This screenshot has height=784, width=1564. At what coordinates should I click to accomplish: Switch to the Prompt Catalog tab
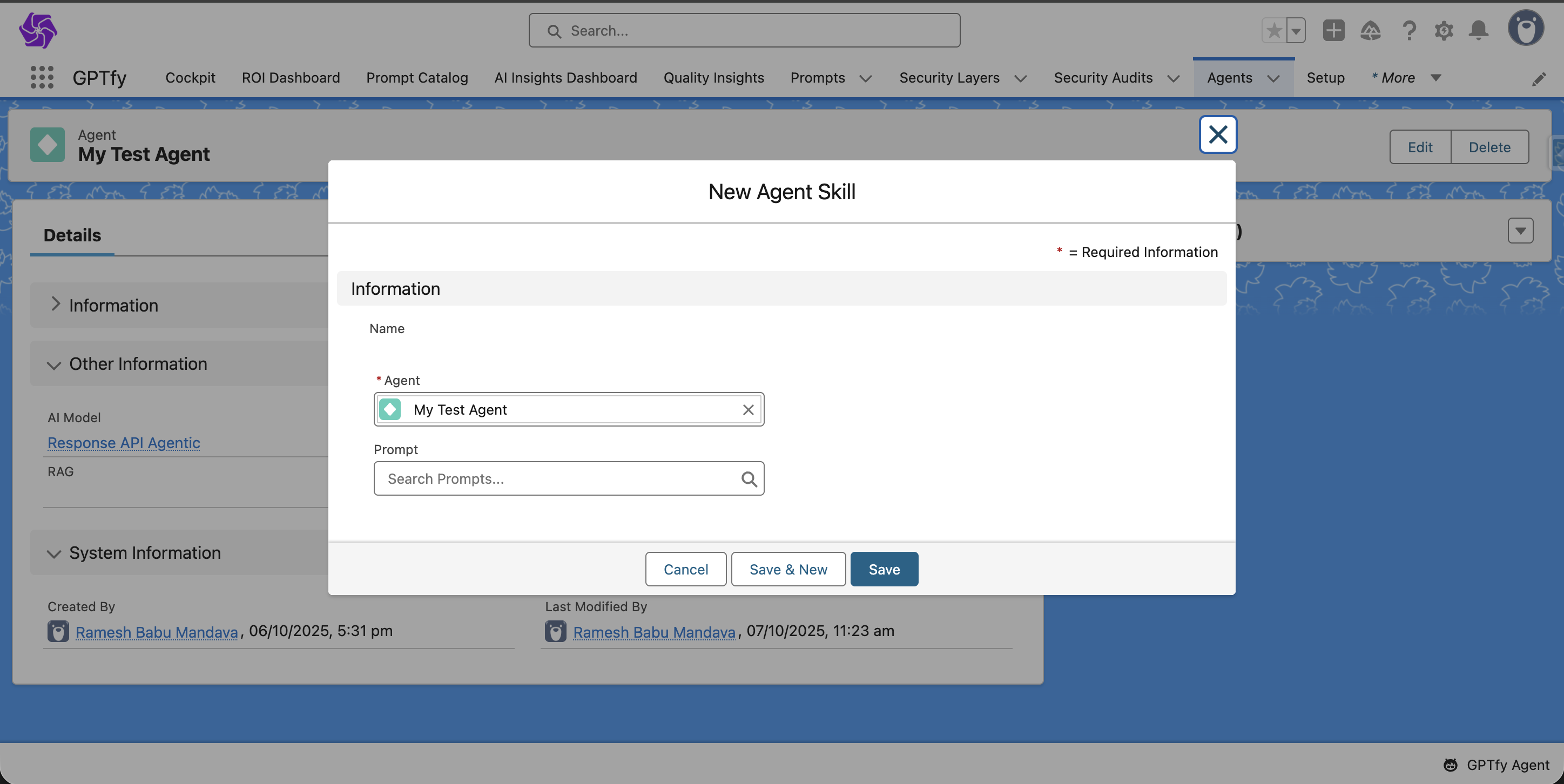pyautogui.click(x=416, y=78)
